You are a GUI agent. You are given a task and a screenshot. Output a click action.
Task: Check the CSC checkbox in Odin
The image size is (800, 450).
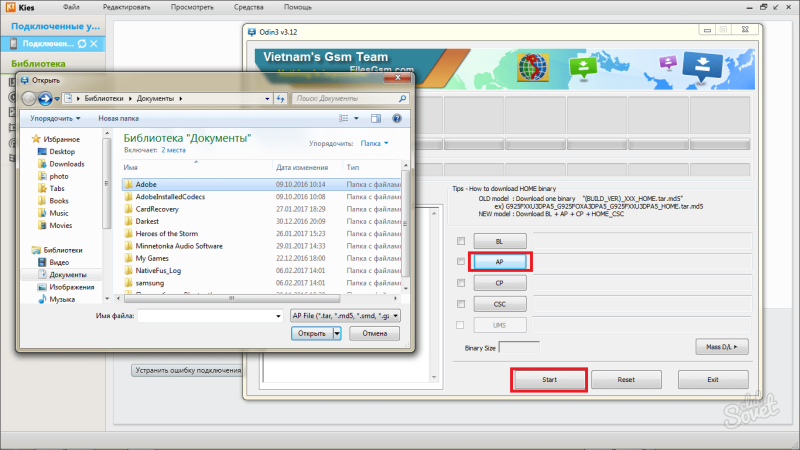461,304
